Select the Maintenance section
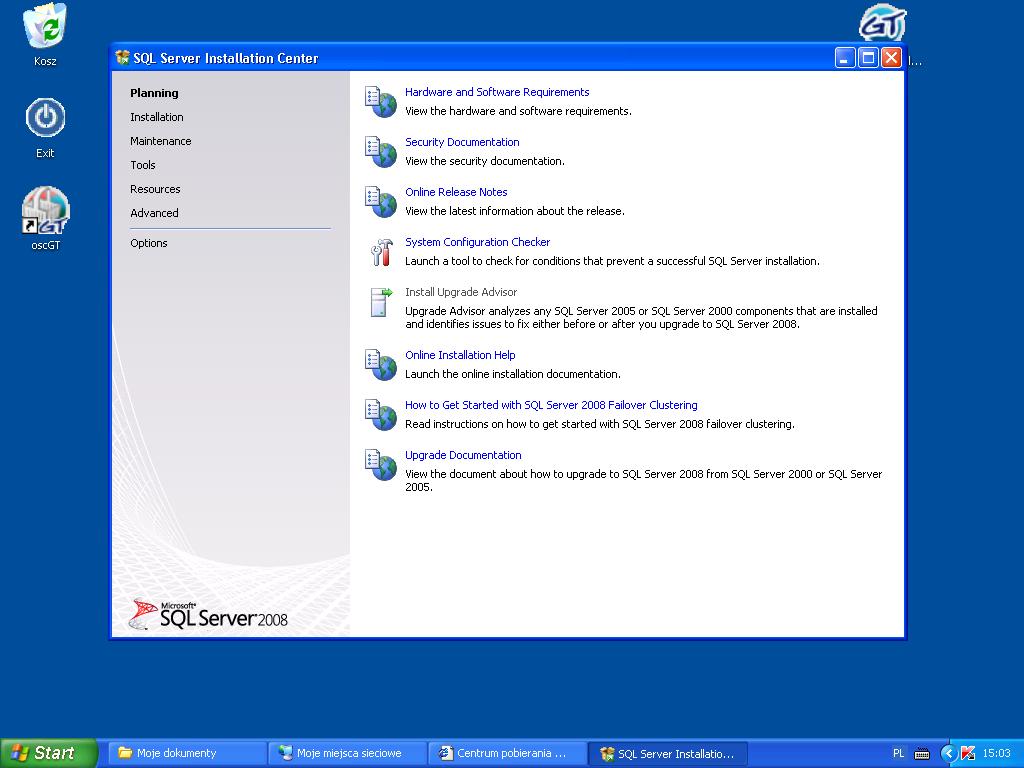The height and width of the screenshot is (768, 1024). [161, 141]
